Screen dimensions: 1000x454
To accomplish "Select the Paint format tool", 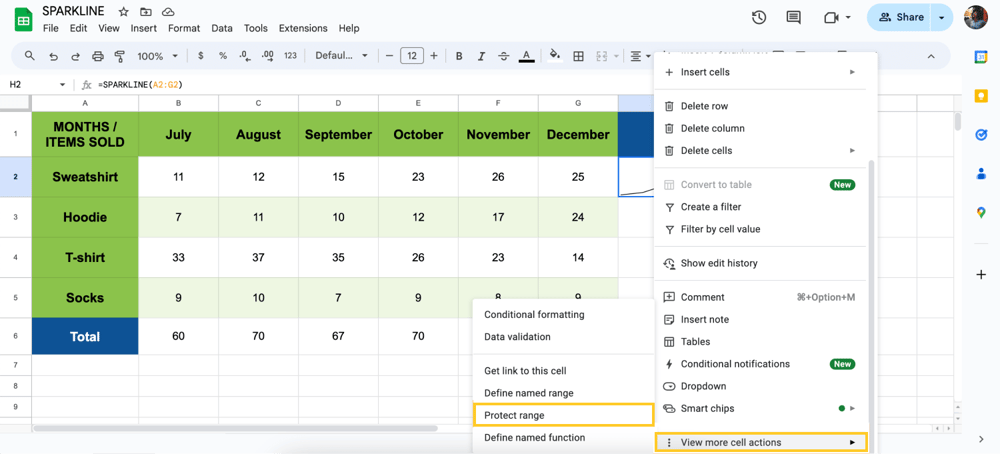I will click(119, 56).
